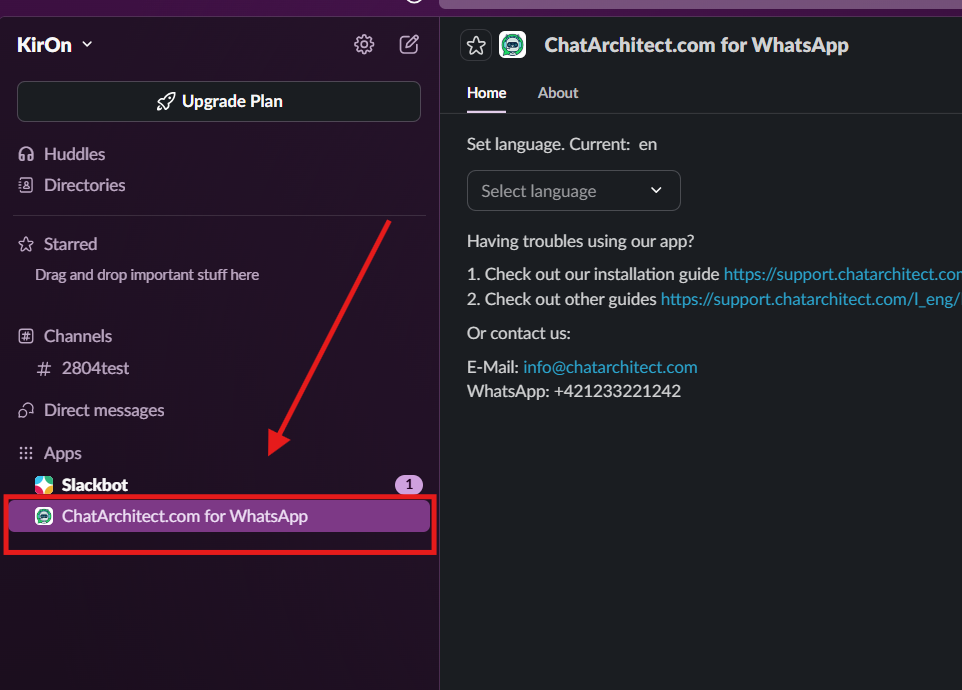Click the hash symbol next to 2804test

[x=44, y=369]
